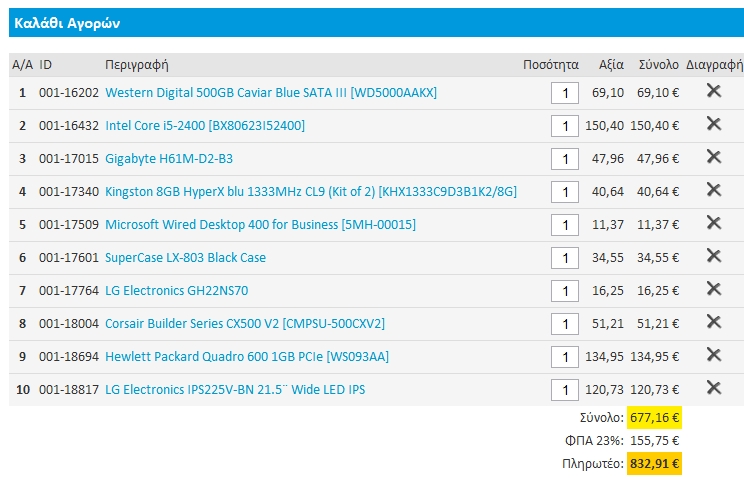Open LG Electronics IPS225V-BN monitor link
The image size is (744, 478).
tap(235, 390)
